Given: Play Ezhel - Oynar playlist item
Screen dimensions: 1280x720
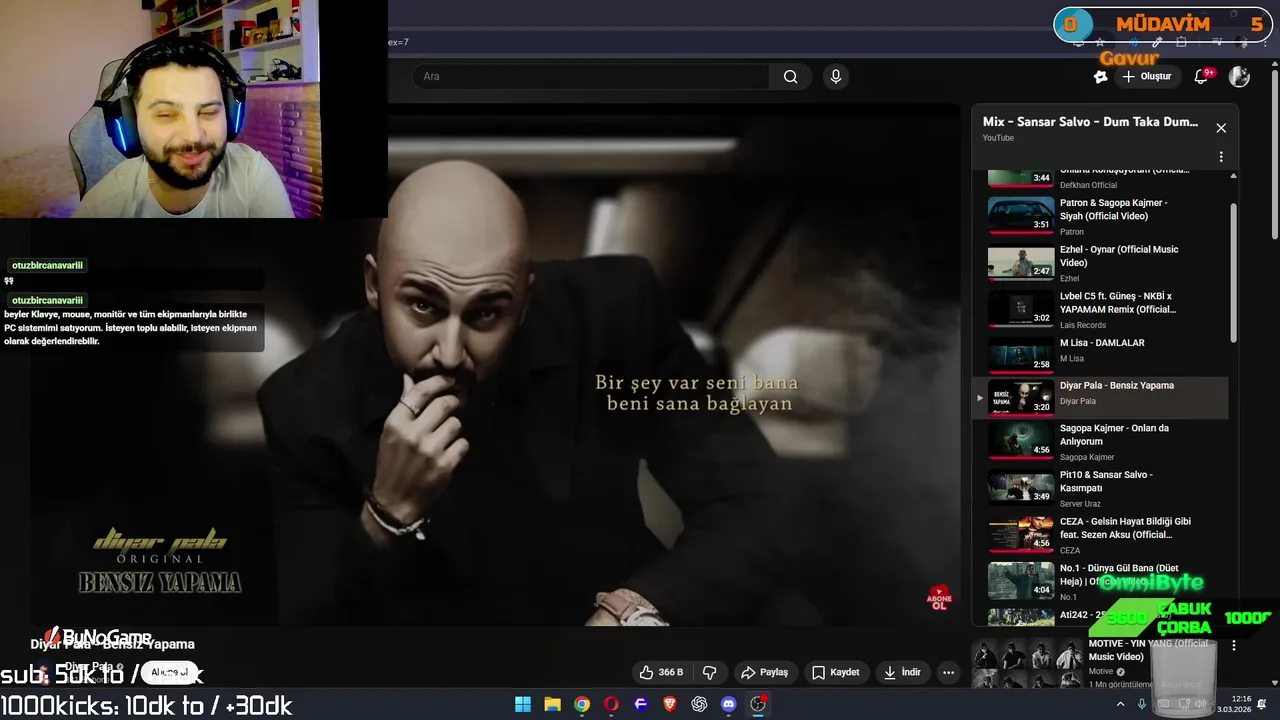Looking at the screenshot, I should [1100, 264].
